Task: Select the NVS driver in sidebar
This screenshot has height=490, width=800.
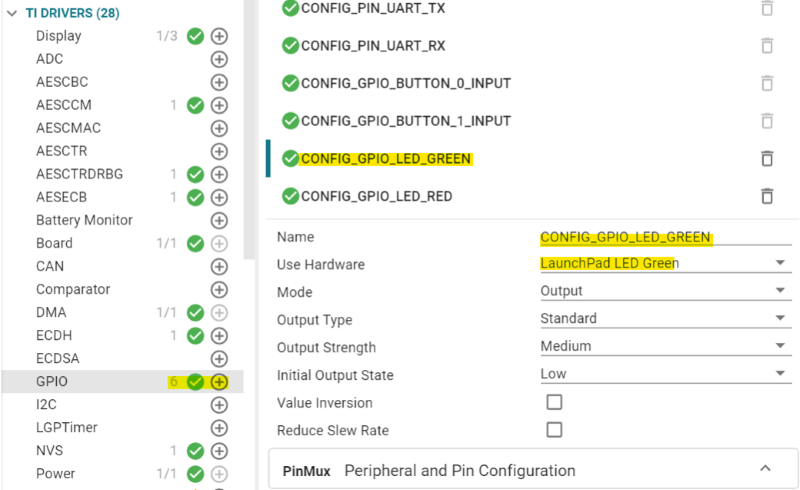Action: pyautogui.click(x=49, y=451)
